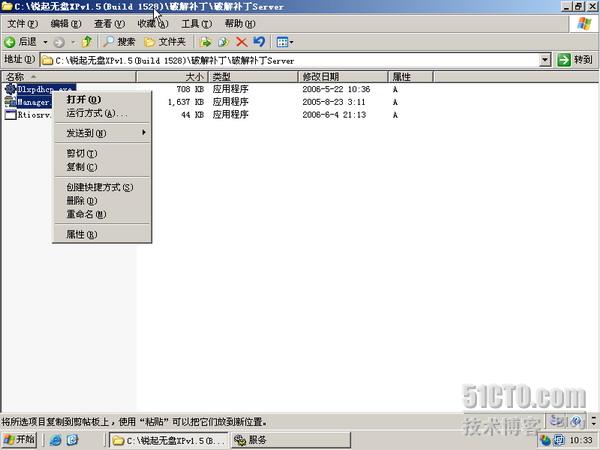Switch to the Services (服务) taskbar button
This screenshot has height=450, width=600.
[x=291, y=440]
